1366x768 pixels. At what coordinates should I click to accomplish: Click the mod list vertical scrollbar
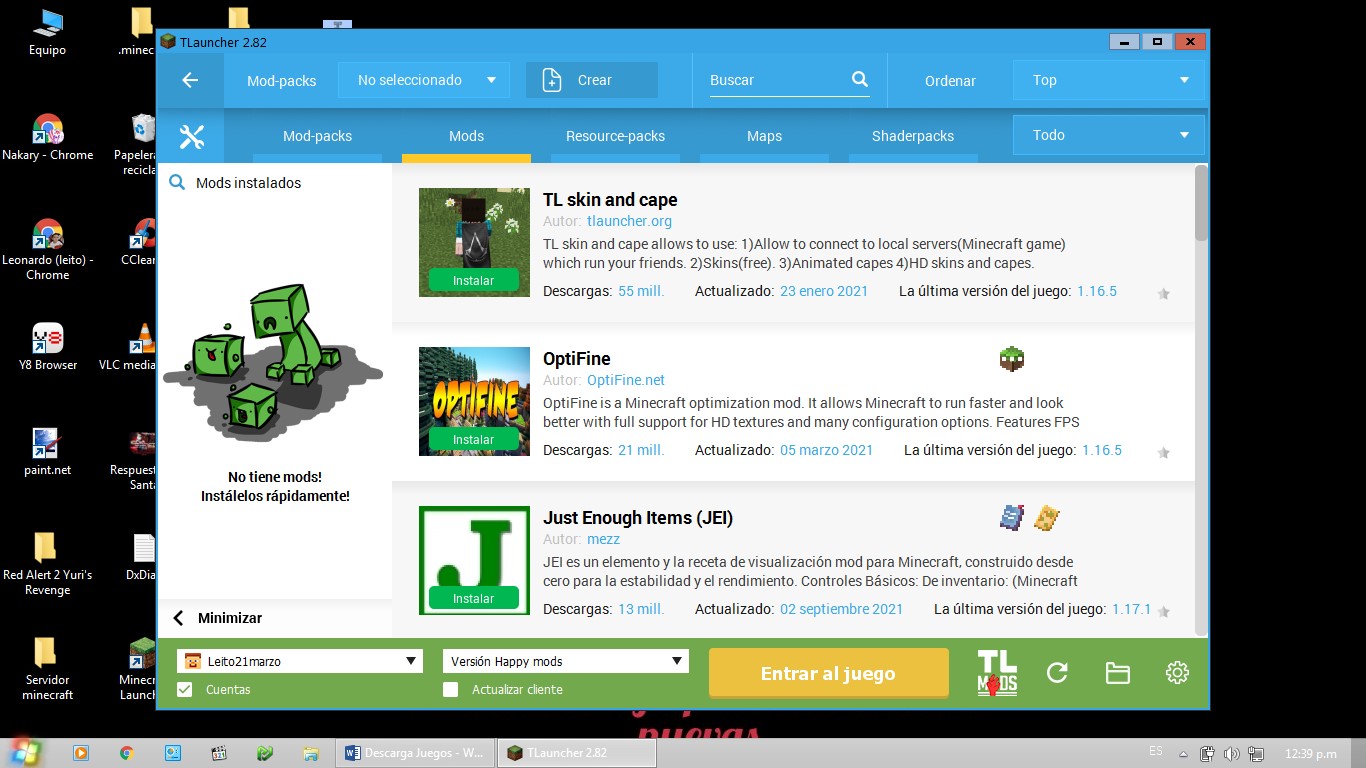[x=1201, y=204]
